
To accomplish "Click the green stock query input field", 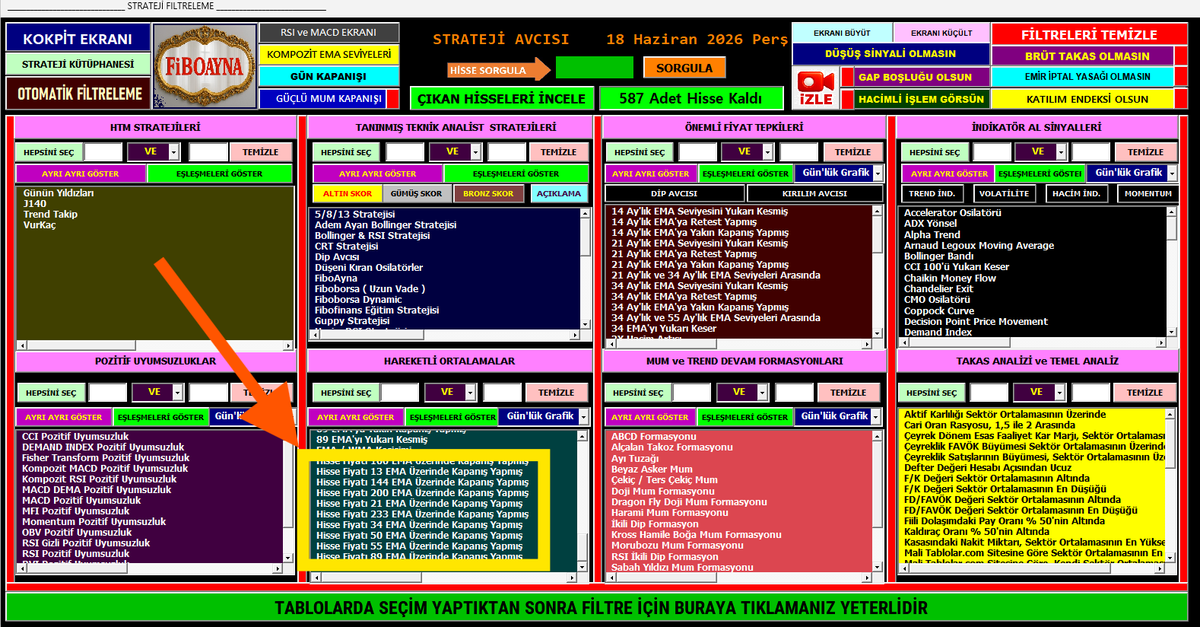I will click(595, 68).
